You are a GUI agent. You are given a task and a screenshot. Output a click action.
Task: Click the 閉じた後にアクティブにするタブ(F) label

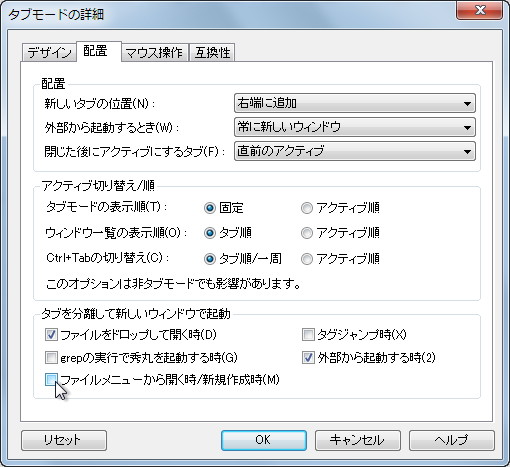(x=135, y=152)
